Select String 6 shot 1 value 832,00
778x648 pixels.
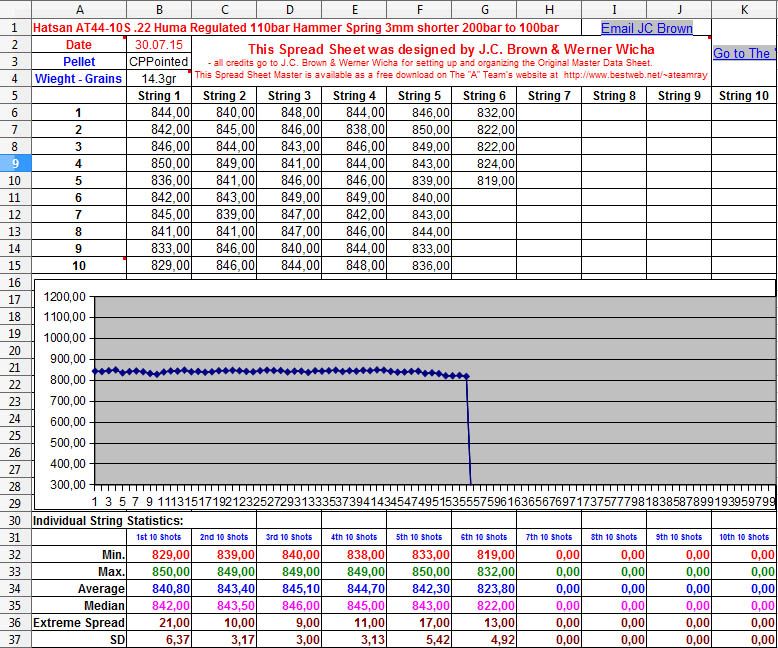pyautogui.click(x=484, y=113)
